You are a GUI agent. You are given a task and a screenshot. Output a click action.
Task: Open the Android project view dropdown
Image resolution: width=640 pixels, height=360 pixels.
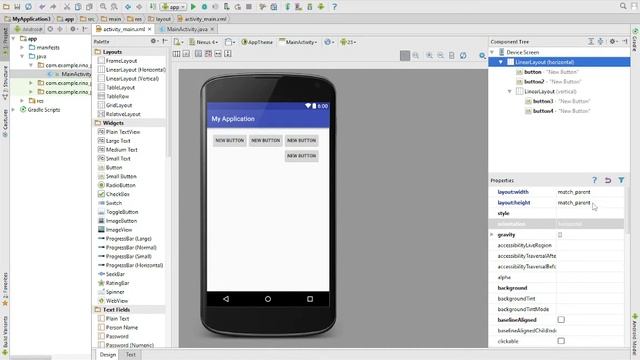coord(29,29)
